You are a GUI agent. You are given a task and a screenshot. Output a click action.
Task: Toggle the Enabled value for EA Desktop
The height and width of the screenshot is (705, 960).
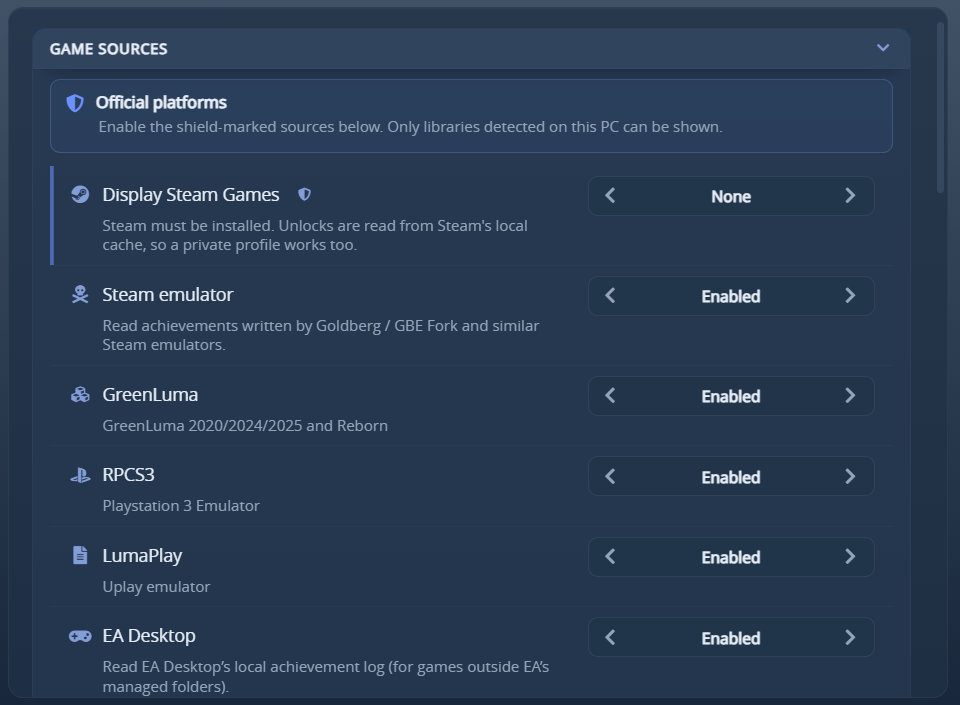[731, 638]
